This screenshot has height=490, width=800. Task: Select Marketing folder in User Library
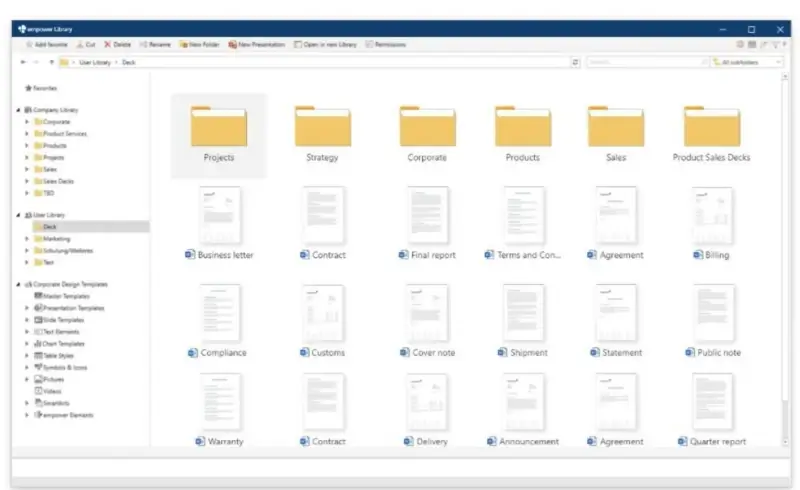pos(56,239)
